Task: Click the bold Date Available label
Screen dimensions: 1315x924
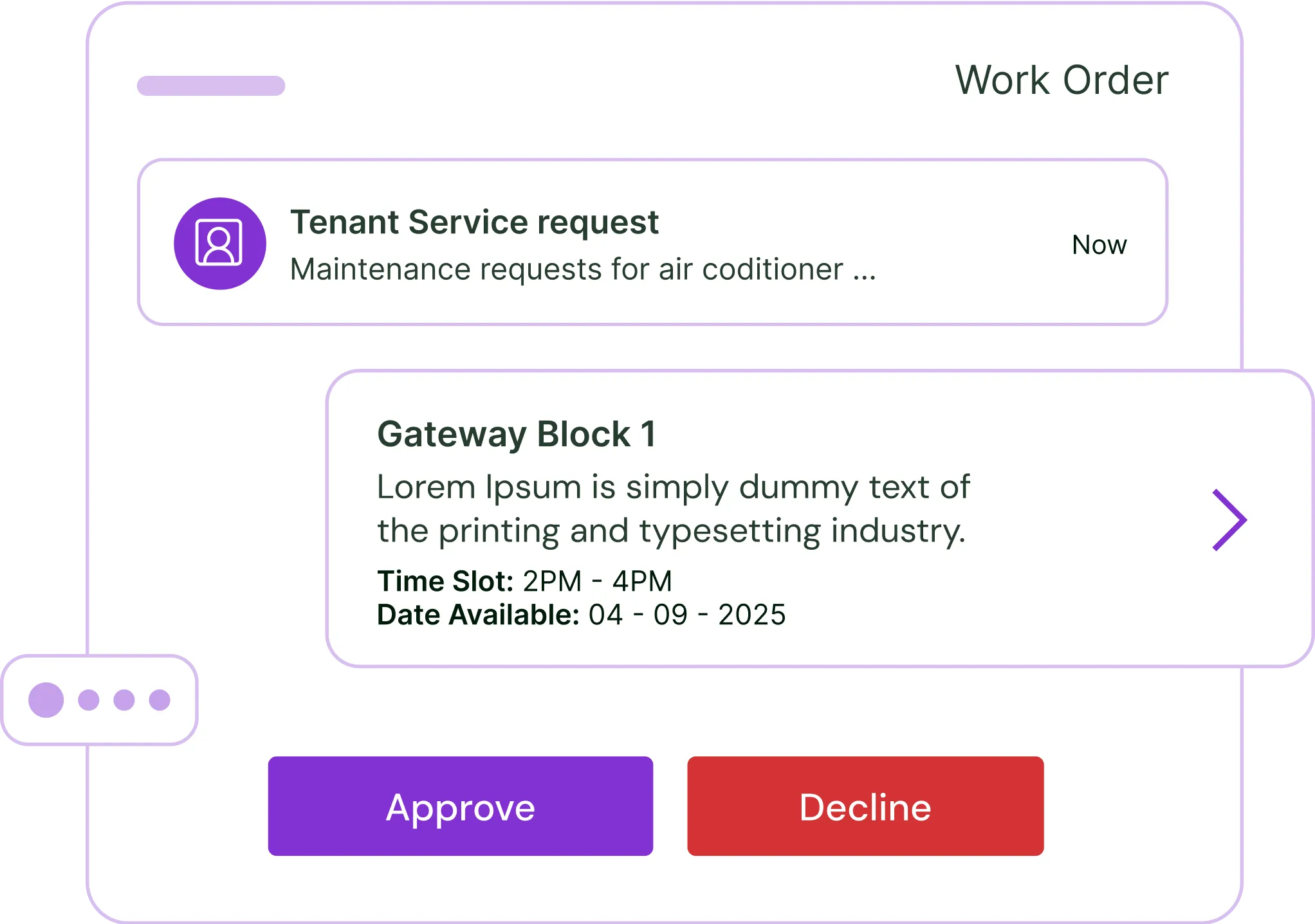Action: 478,615
